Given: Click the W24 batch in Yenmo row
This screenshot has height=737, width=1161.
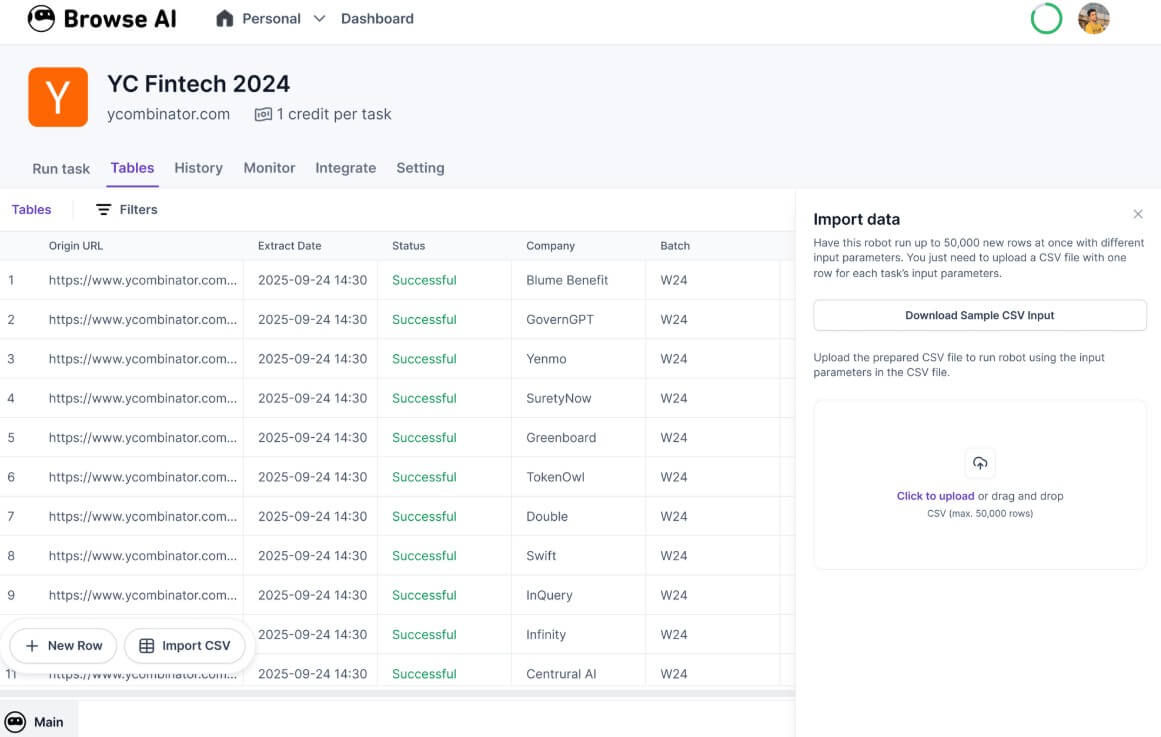Looking at the screenshot, I should coord(674,359).
